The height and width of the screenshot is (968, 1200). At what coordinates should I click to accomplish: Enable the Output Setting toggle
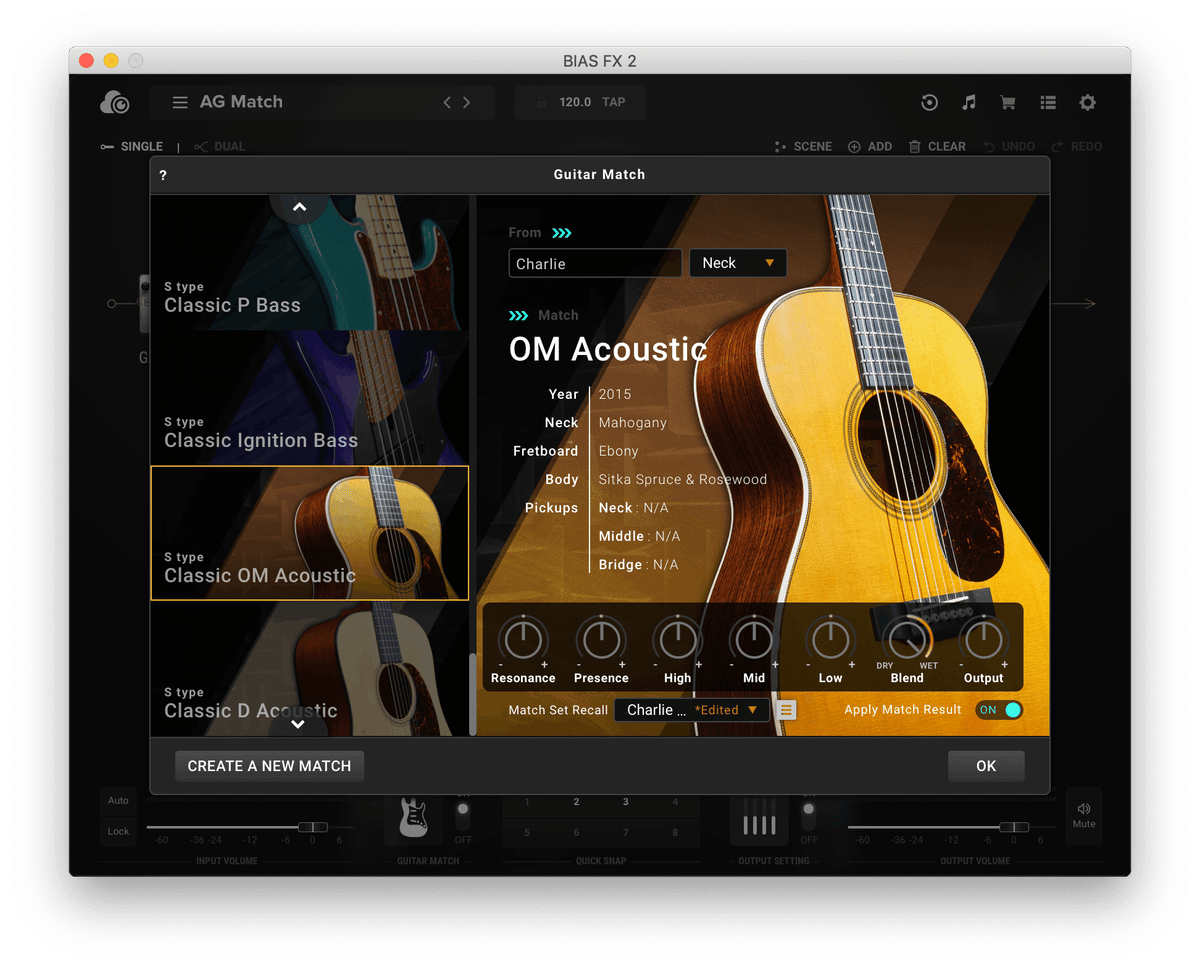[809, 812]
